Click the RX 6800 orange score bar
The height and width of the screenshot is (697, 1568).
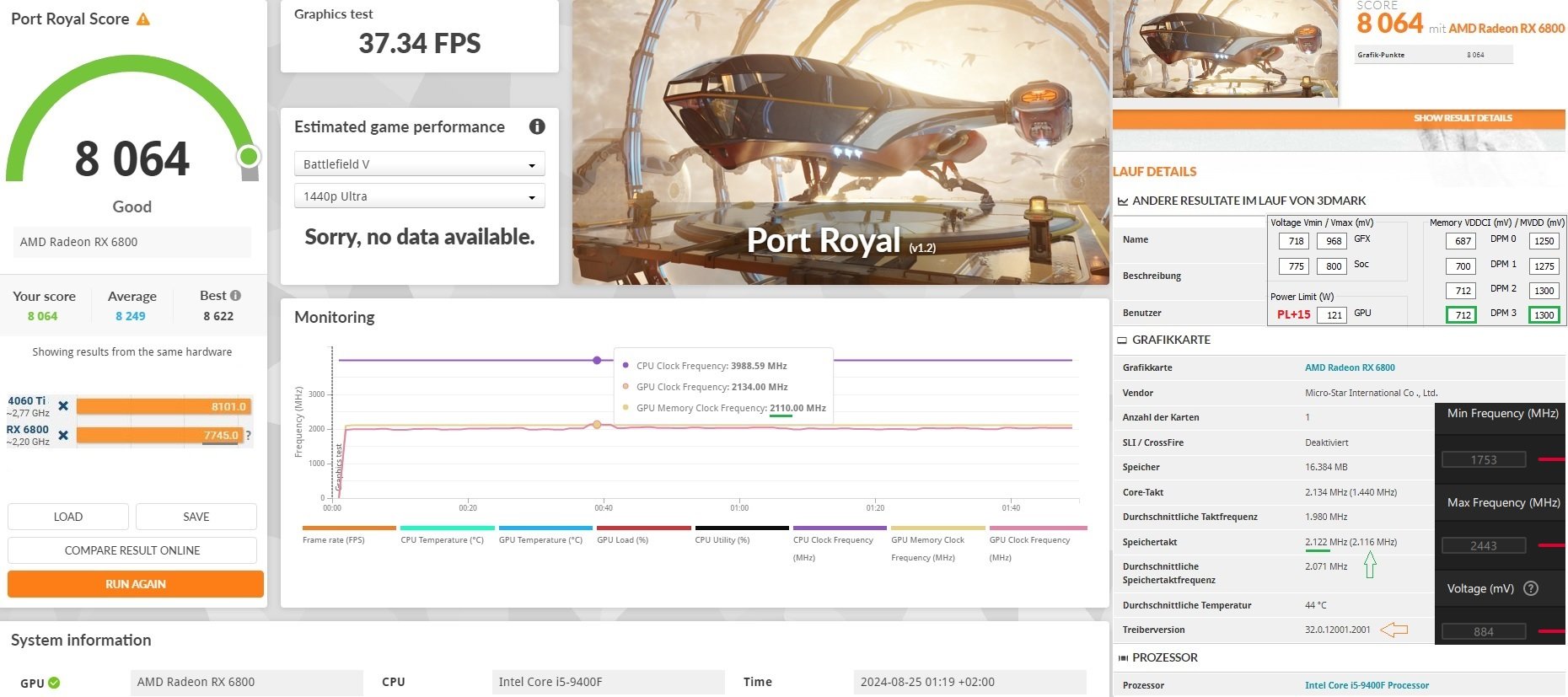(160, 435)
